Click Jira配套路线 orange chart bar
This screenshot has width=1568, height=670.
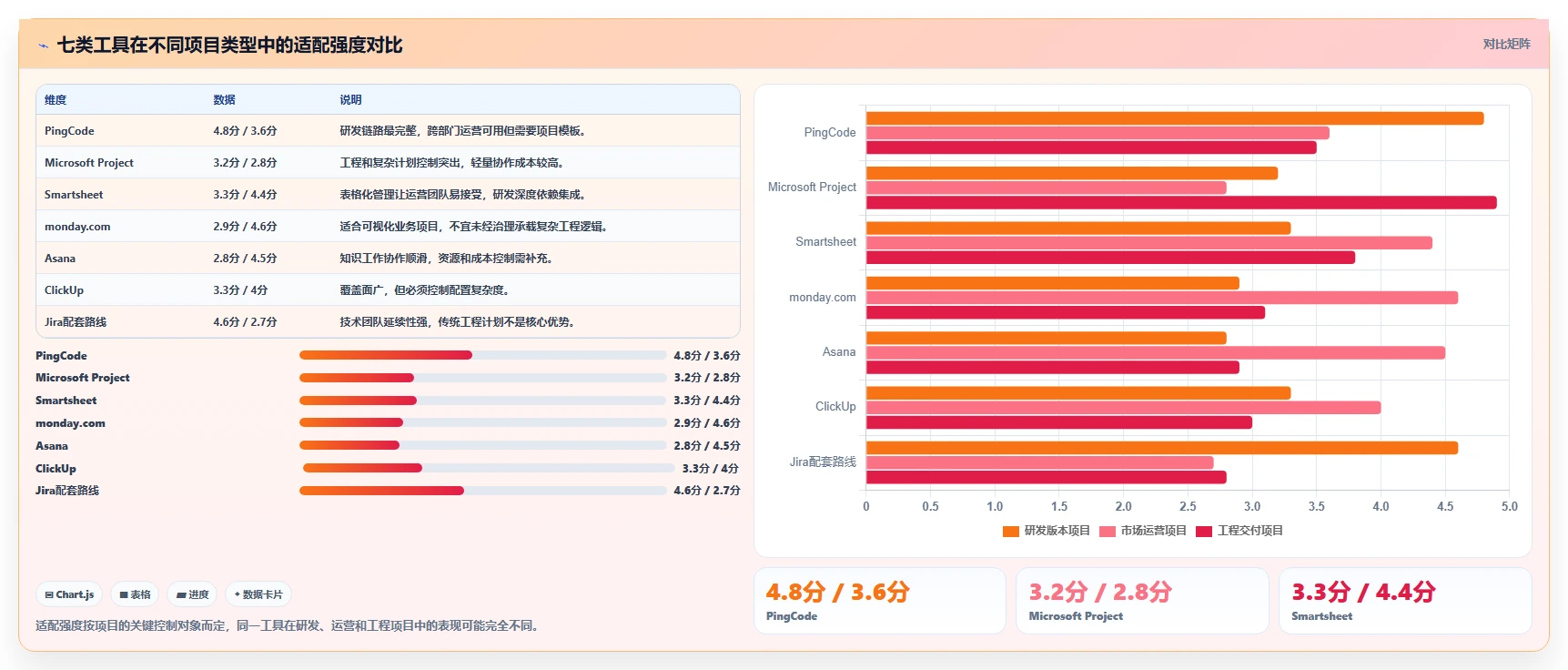point(1162,448)
